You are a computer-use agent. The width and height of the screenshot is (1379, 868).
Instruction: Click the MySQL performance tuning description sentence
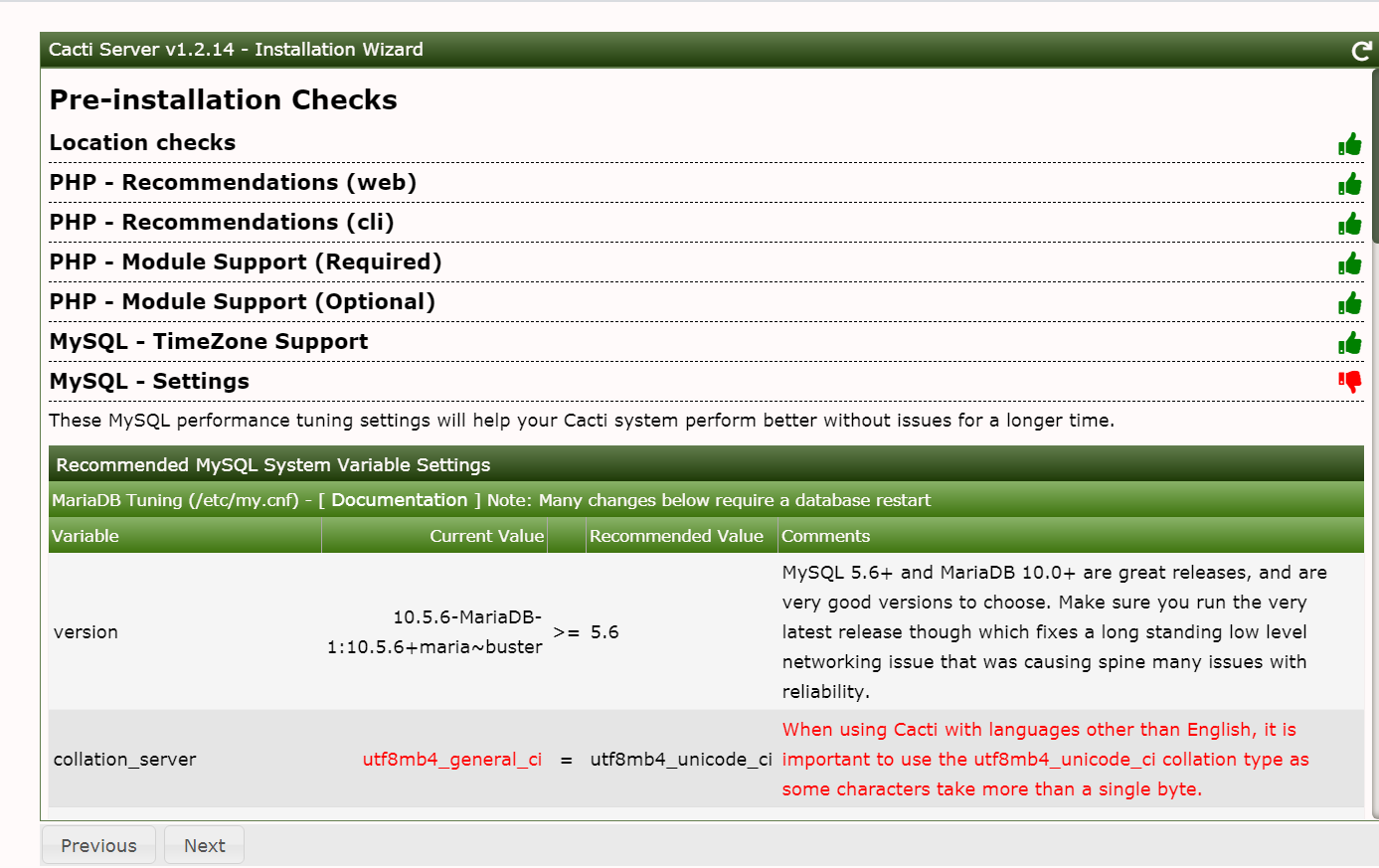(582, 421)
